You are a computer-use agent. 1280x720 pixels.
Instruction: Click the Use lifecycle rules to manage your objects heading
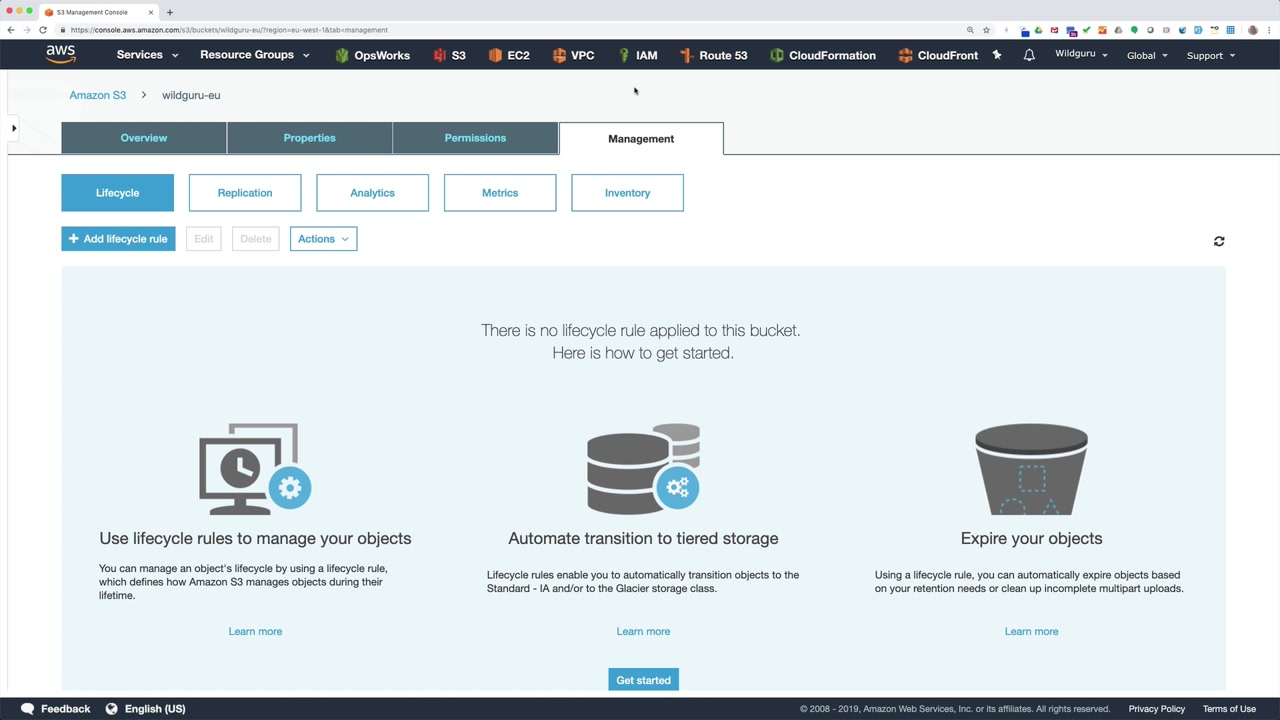255,538
